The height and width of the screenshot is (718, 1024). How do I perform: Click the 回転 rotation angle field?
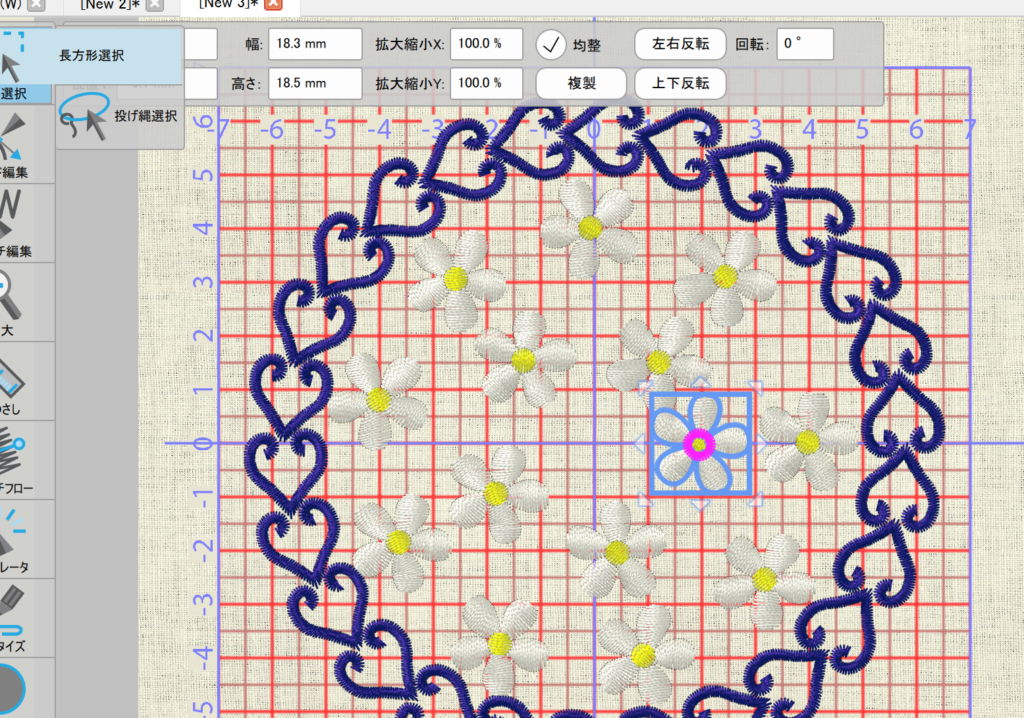804,44
